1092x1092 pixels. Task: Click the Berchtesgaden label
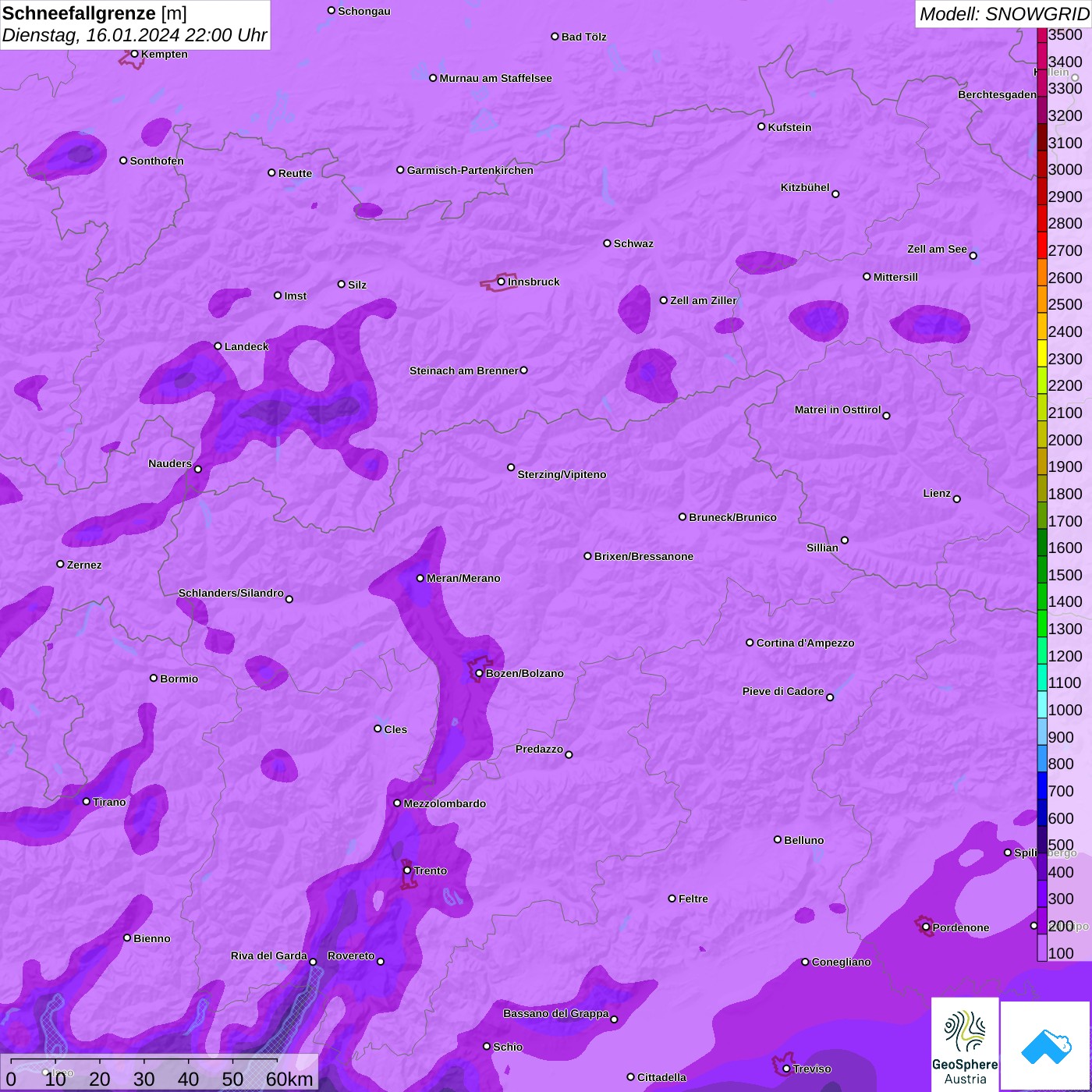997,94
